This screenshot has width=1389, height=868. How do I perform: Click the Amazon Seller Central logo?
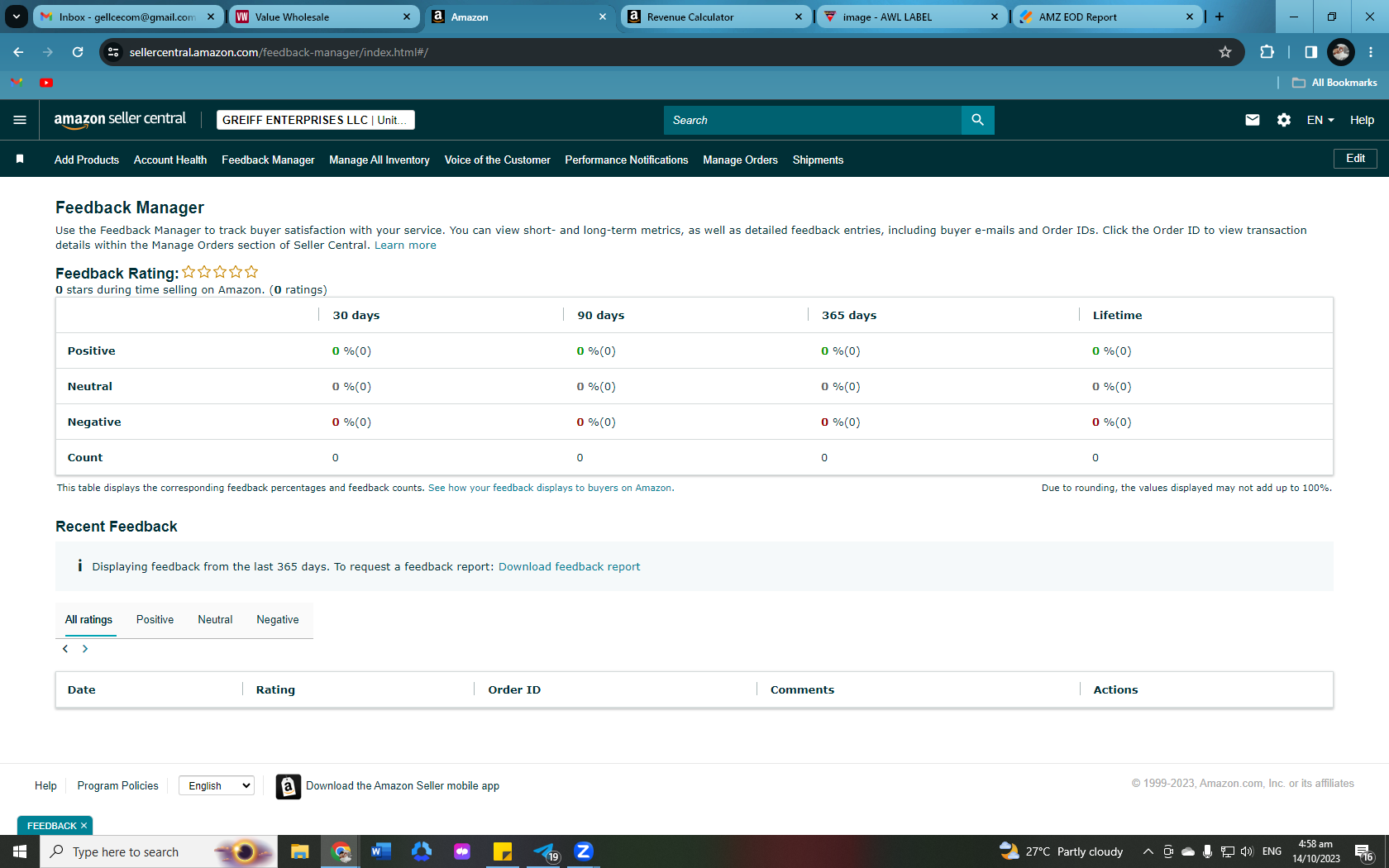pyautogui.click(x=120, y=120)
